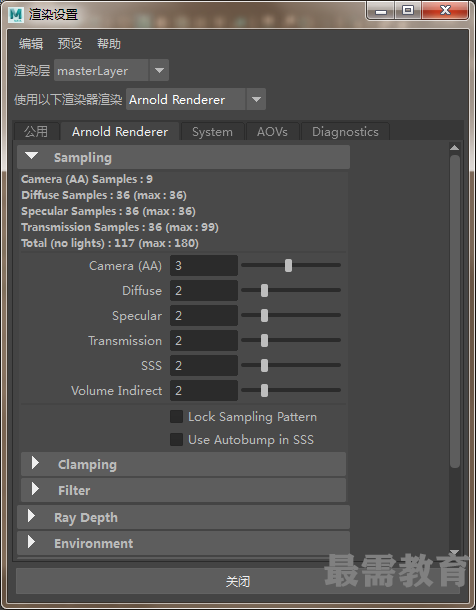This screenshot has height=610, width=476.
Task: Click the Total (no lights) : 117 text
Action: click(x=78, y=243)
